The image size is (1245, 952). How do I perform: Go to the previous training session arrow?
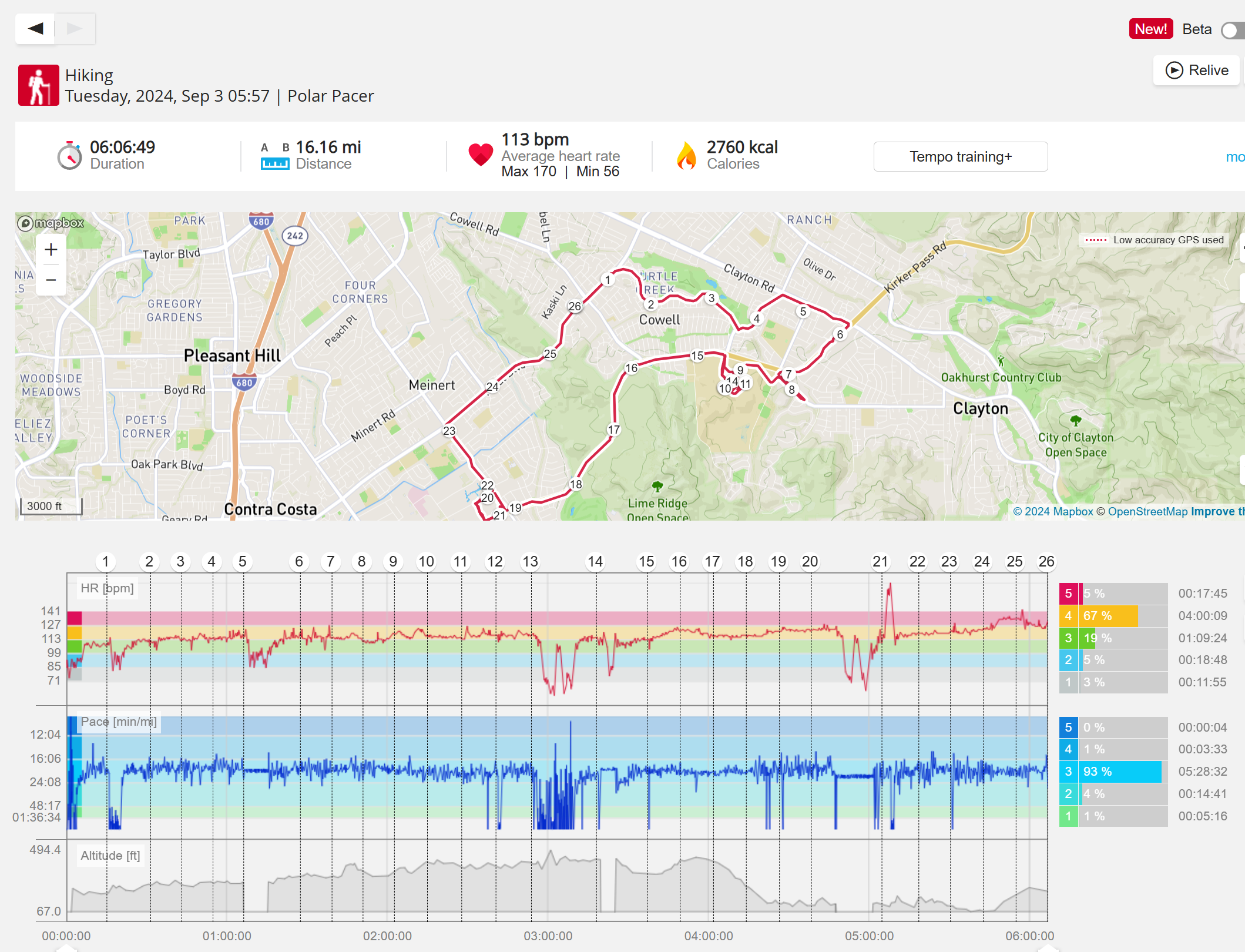point(35,28)
